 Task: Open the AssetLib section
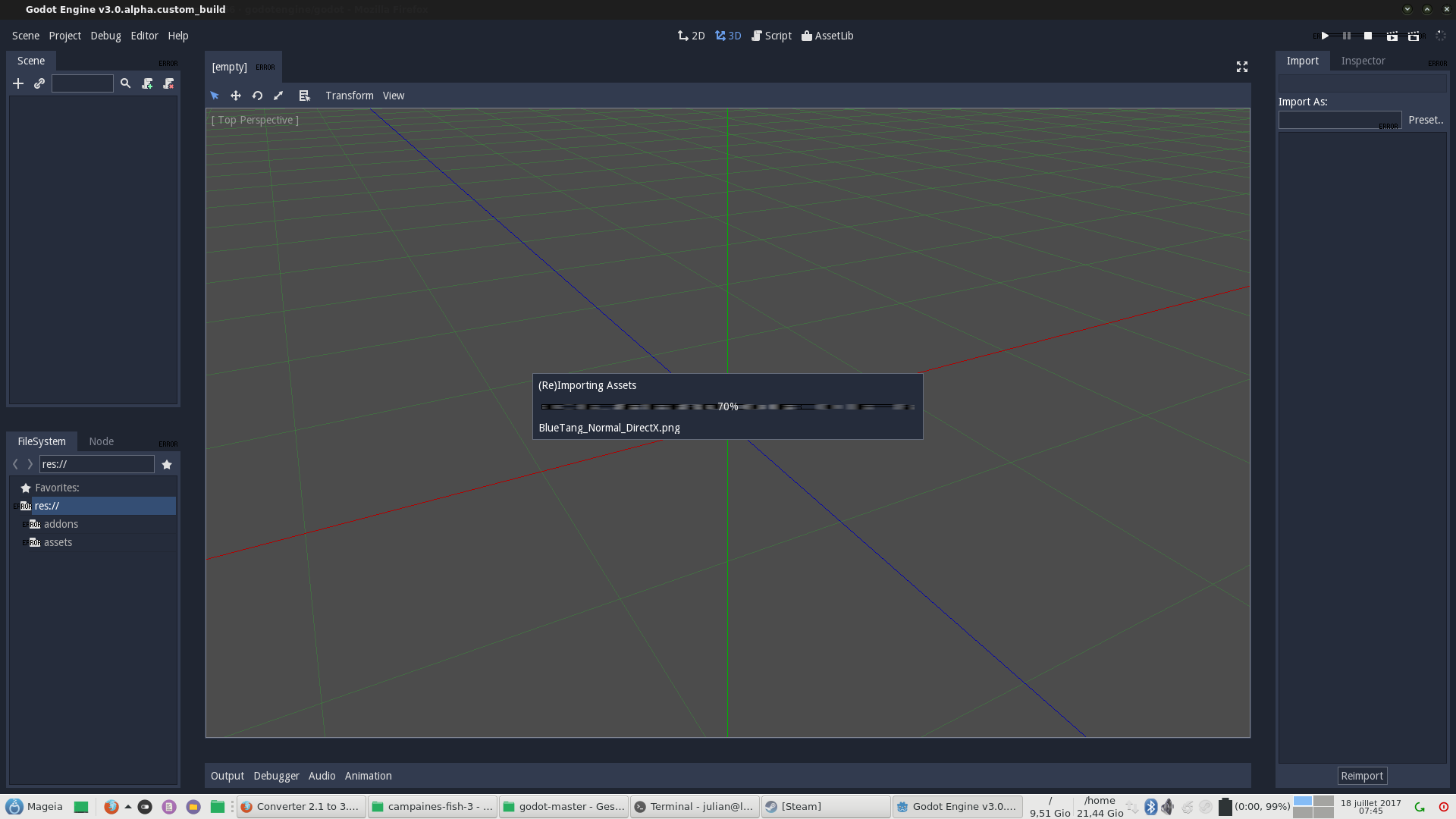827,36
